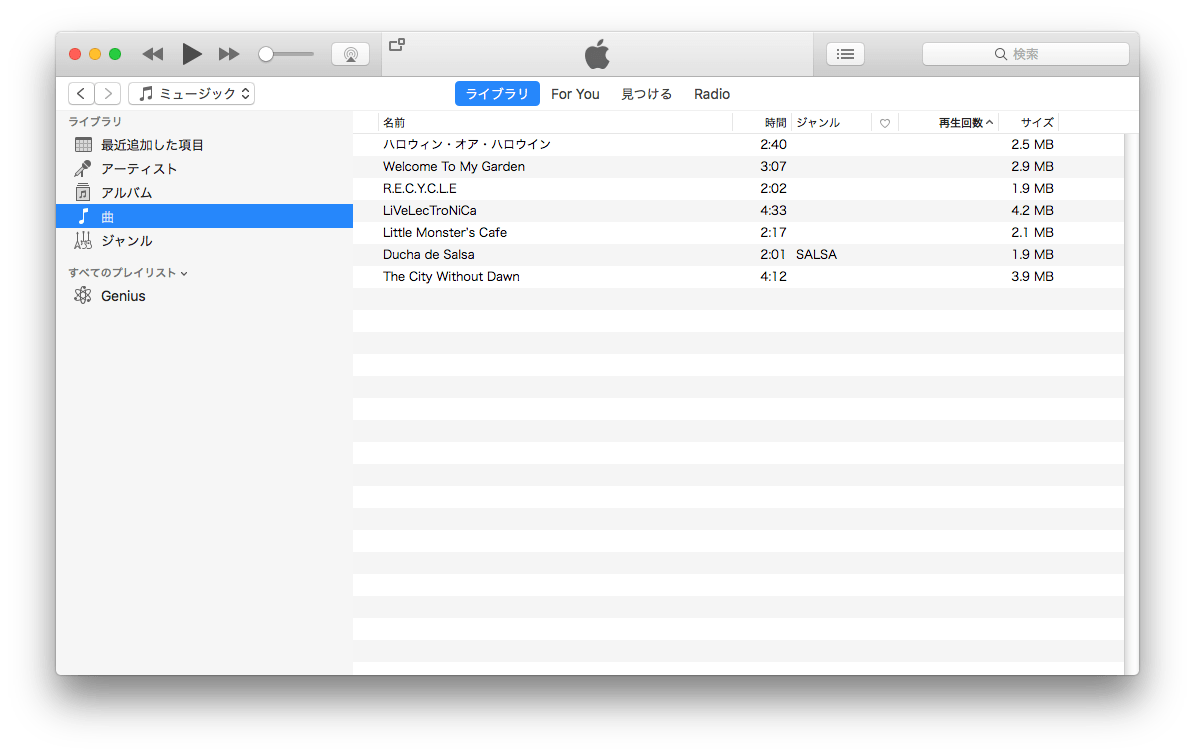This screenshot has height=755, width=1195.
Task: Click the 4:33 duration value
Action: pyautogui.click(x=773, y=211)
